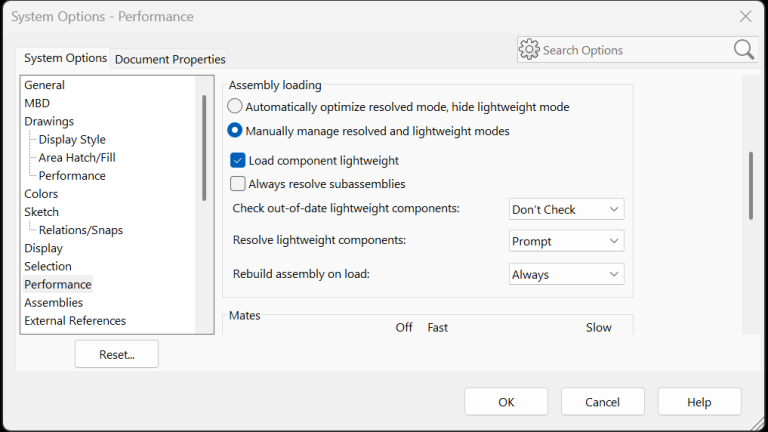Screen dimensions: 768x432
Task: Close the System Options dialog
Action: (x=745, y=17)
